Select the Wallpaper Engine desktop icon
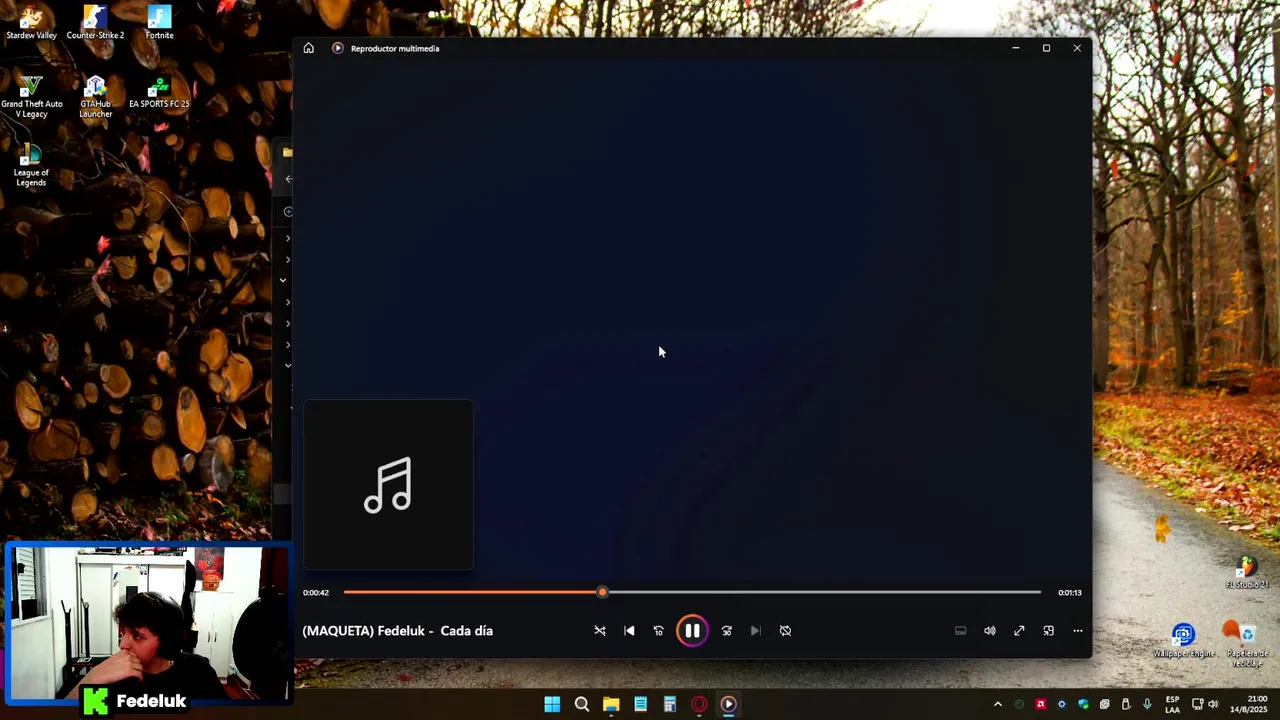Screen dimensions: 1280x720 click(1184, 641)
